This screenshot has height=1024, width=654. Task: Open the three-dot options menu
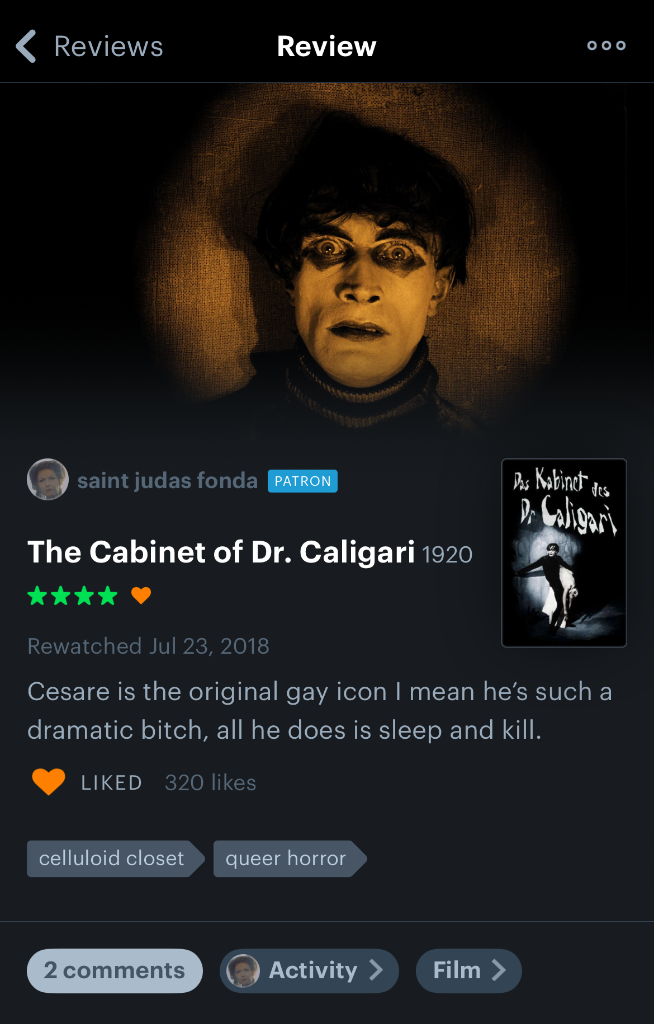pyautogui.click(x=606, y=46)
